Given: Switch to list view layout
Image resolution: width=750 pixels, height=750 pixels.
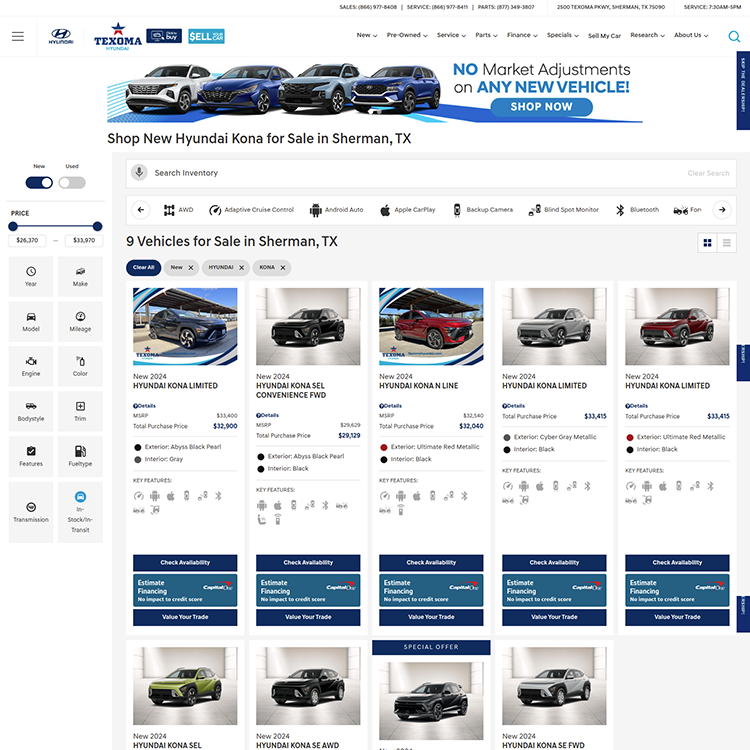Looking at the screenshot, I should coord(727,243).
